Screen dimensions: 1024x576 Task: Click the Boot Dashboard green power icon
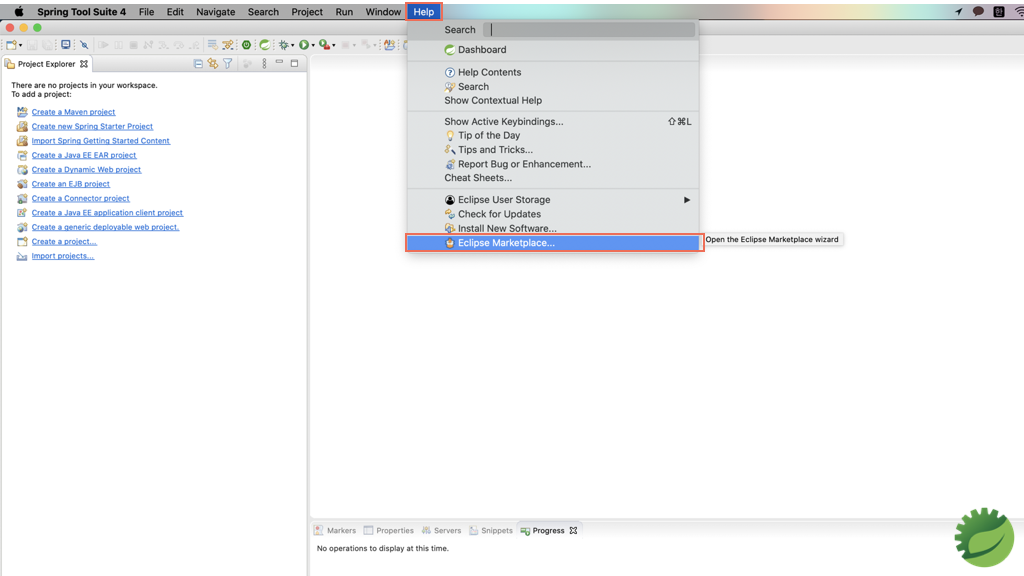tap(246, 45)
